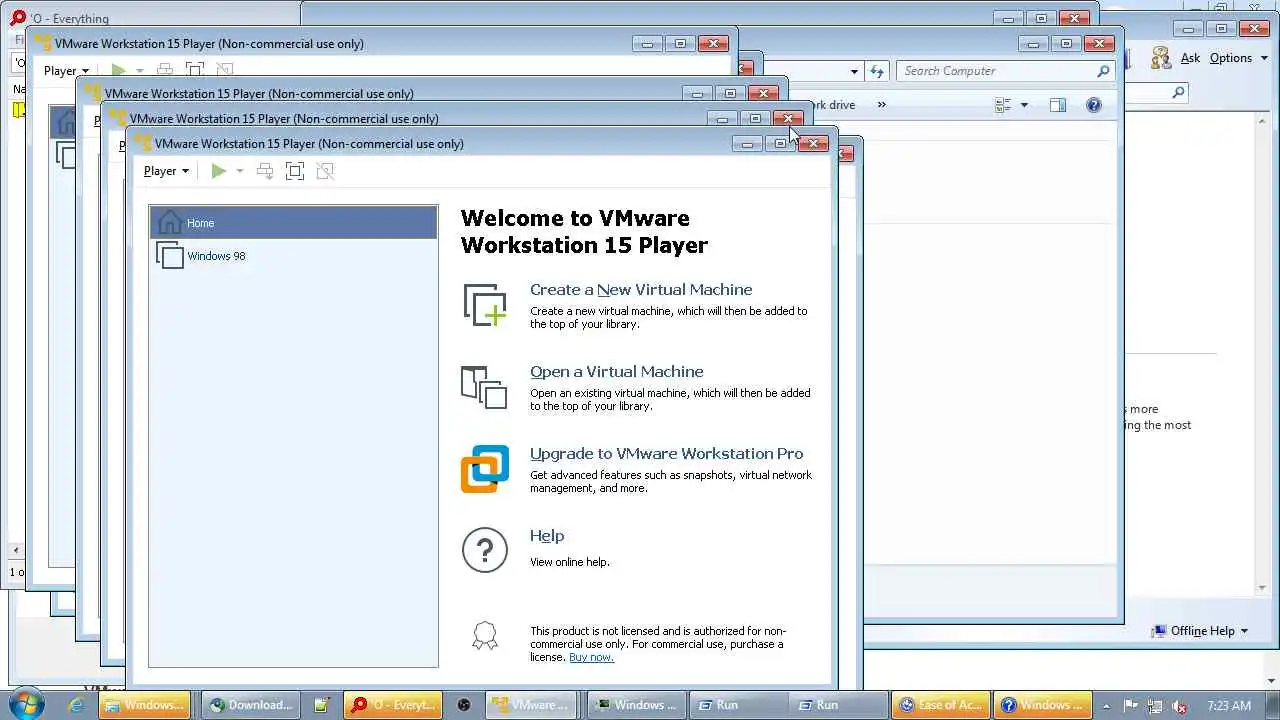
Task: Switch to the VMware taskbar button
Action: click(x=533, y=705)
